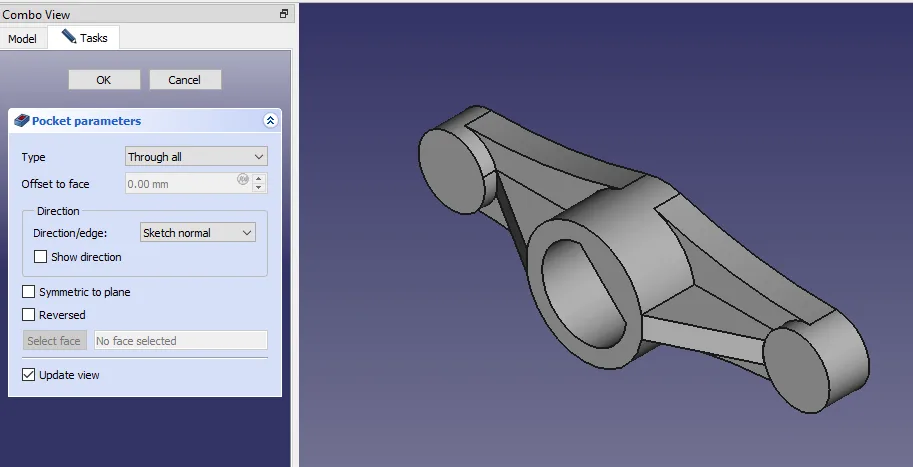Decrease Offset to face with down arrow
Image resolution: width=913 pixels, height=467 pixels.
point(259,188)
